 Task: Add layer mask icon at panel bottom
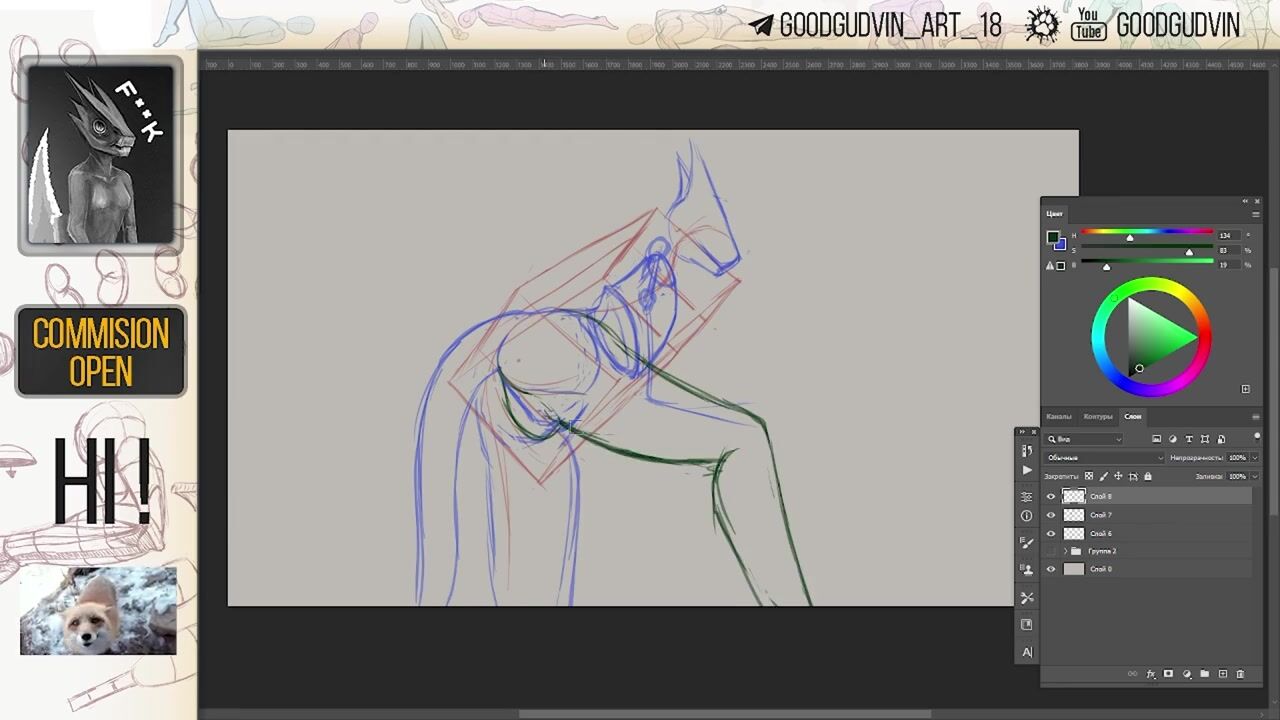tap(1168, 674)
